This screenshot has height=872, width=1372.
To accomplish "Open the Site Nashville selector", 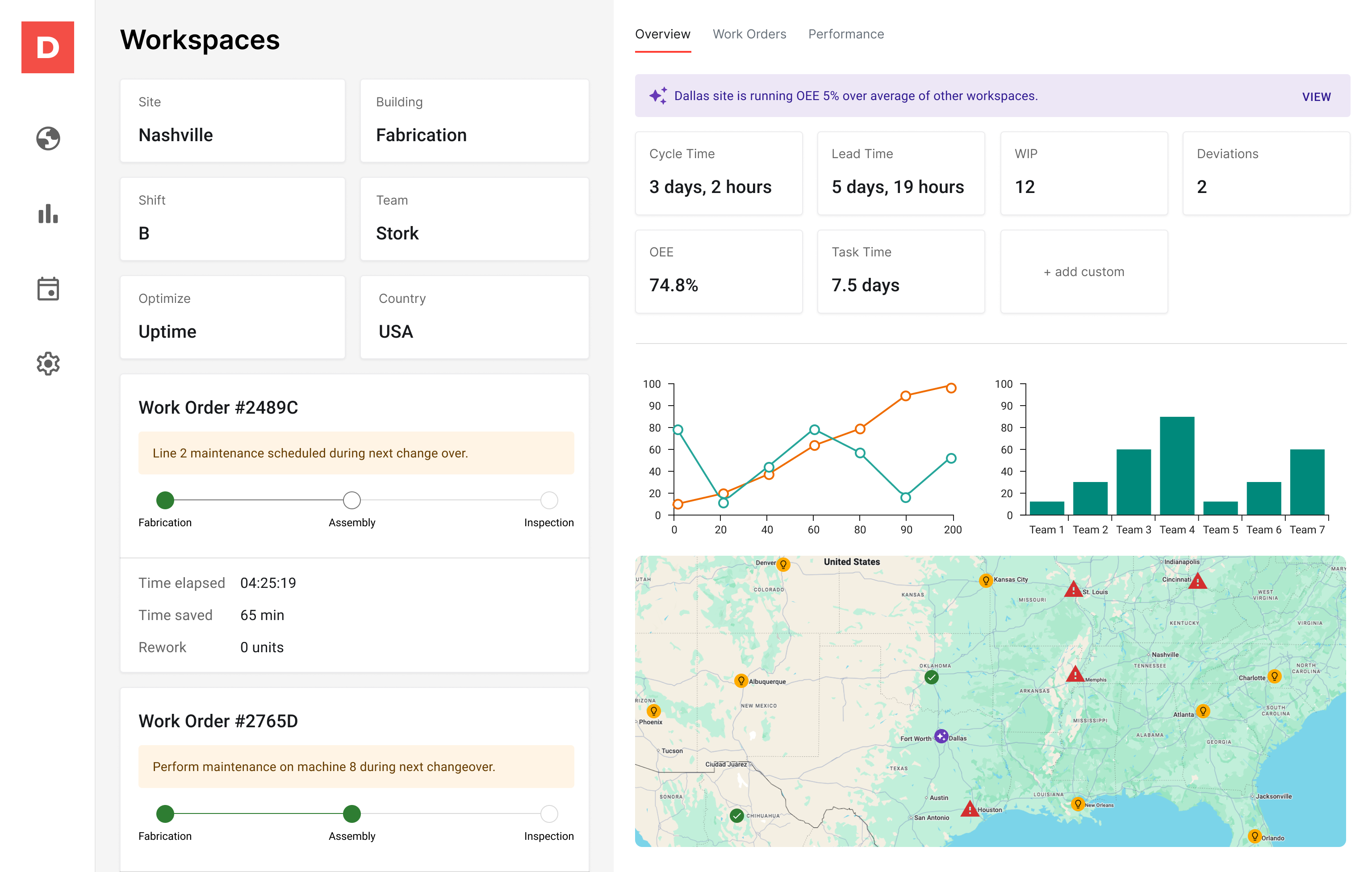I will 233,120.
